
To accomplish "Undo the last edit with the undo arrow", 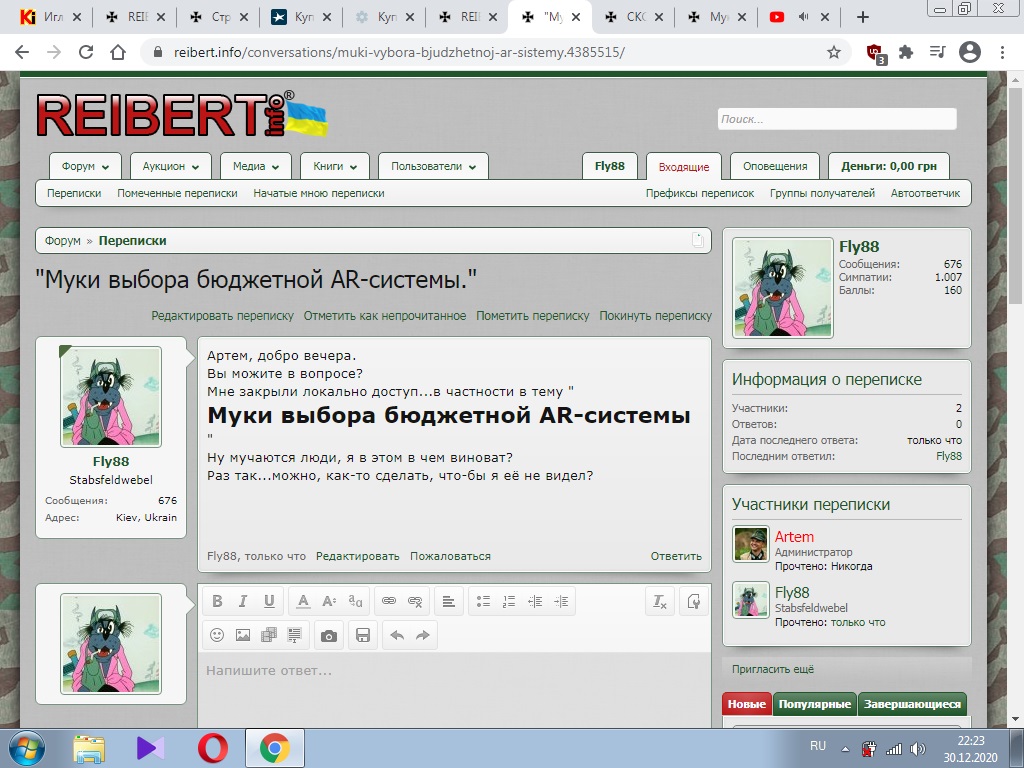I will (x=397, y=635).
